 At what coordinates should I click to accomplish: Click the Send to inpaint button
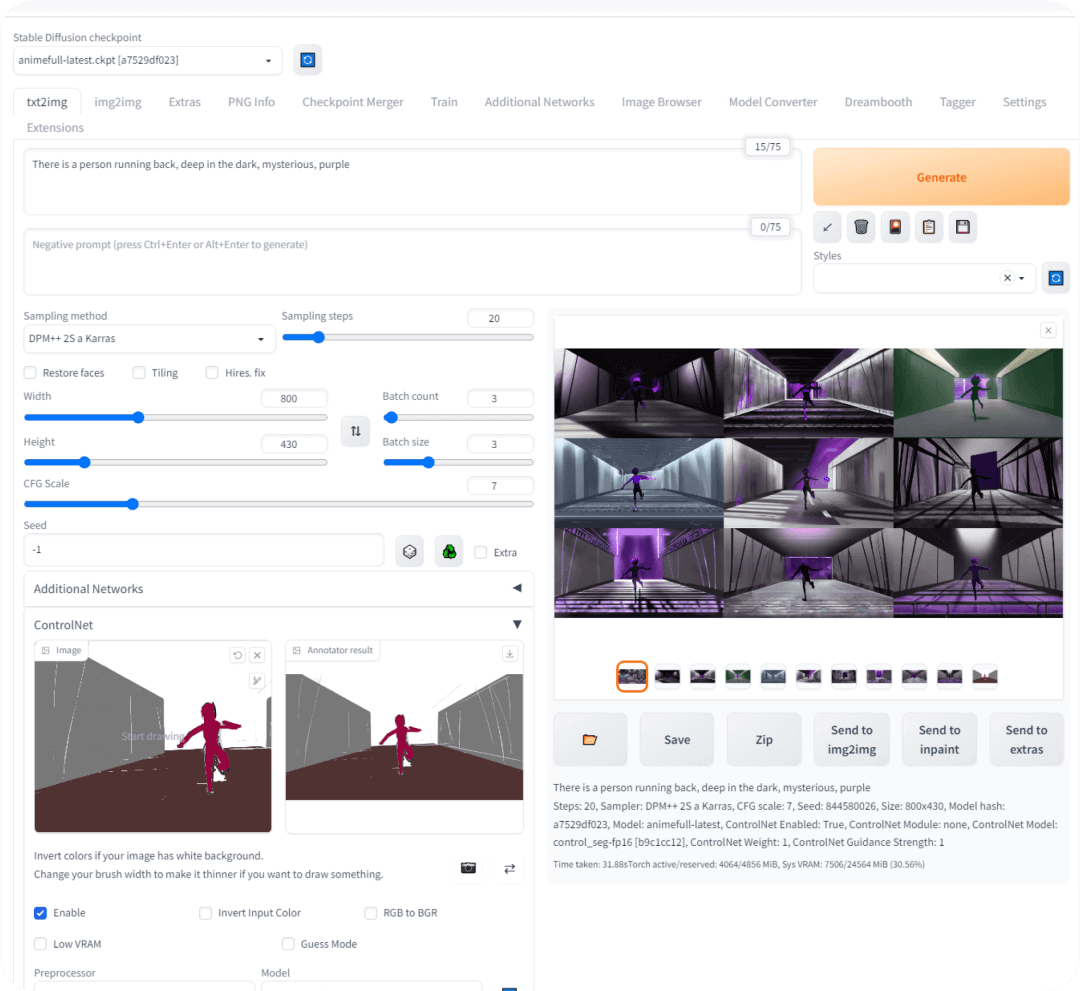tap(939, 740)
